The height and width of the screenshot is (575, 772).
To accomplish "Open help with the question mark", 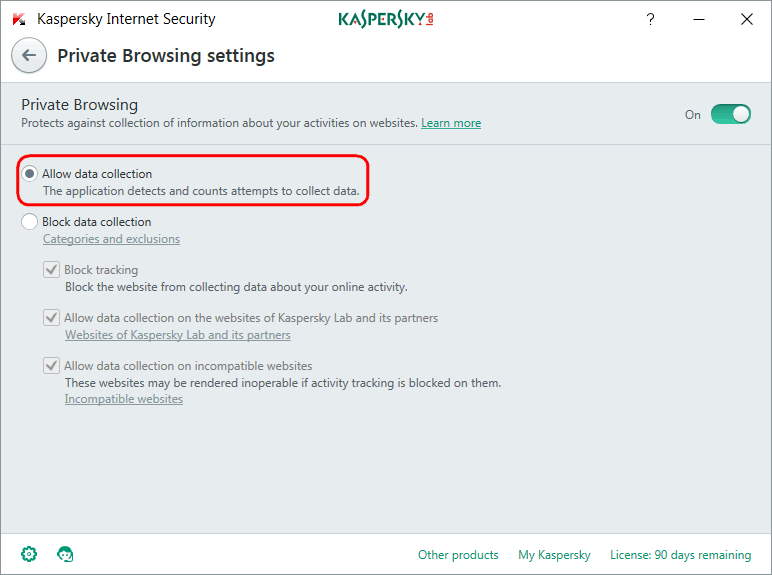I will pos(650,19).
